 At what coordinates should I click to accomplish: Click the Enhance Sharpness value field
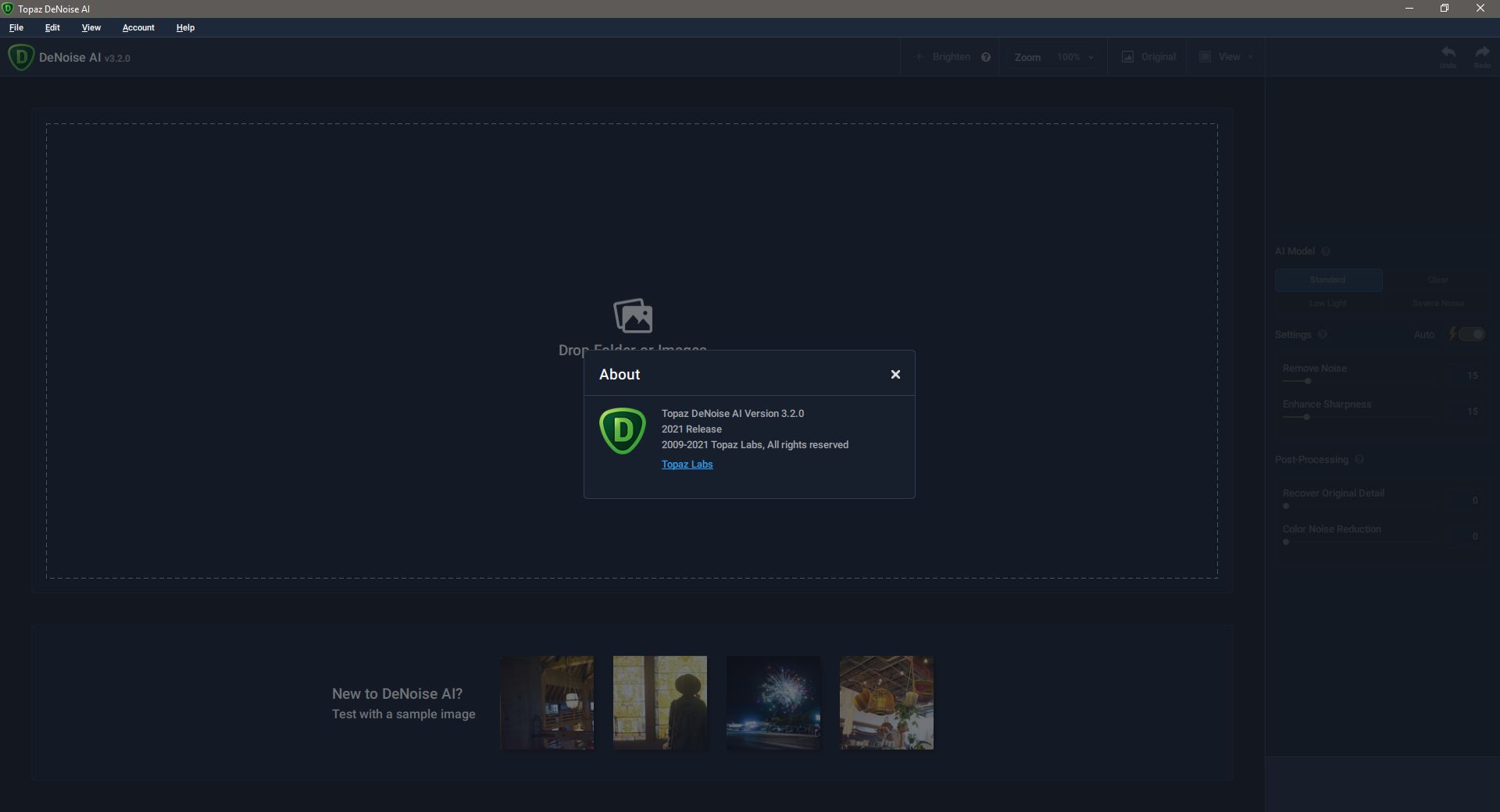click(x=1465, y=411)
